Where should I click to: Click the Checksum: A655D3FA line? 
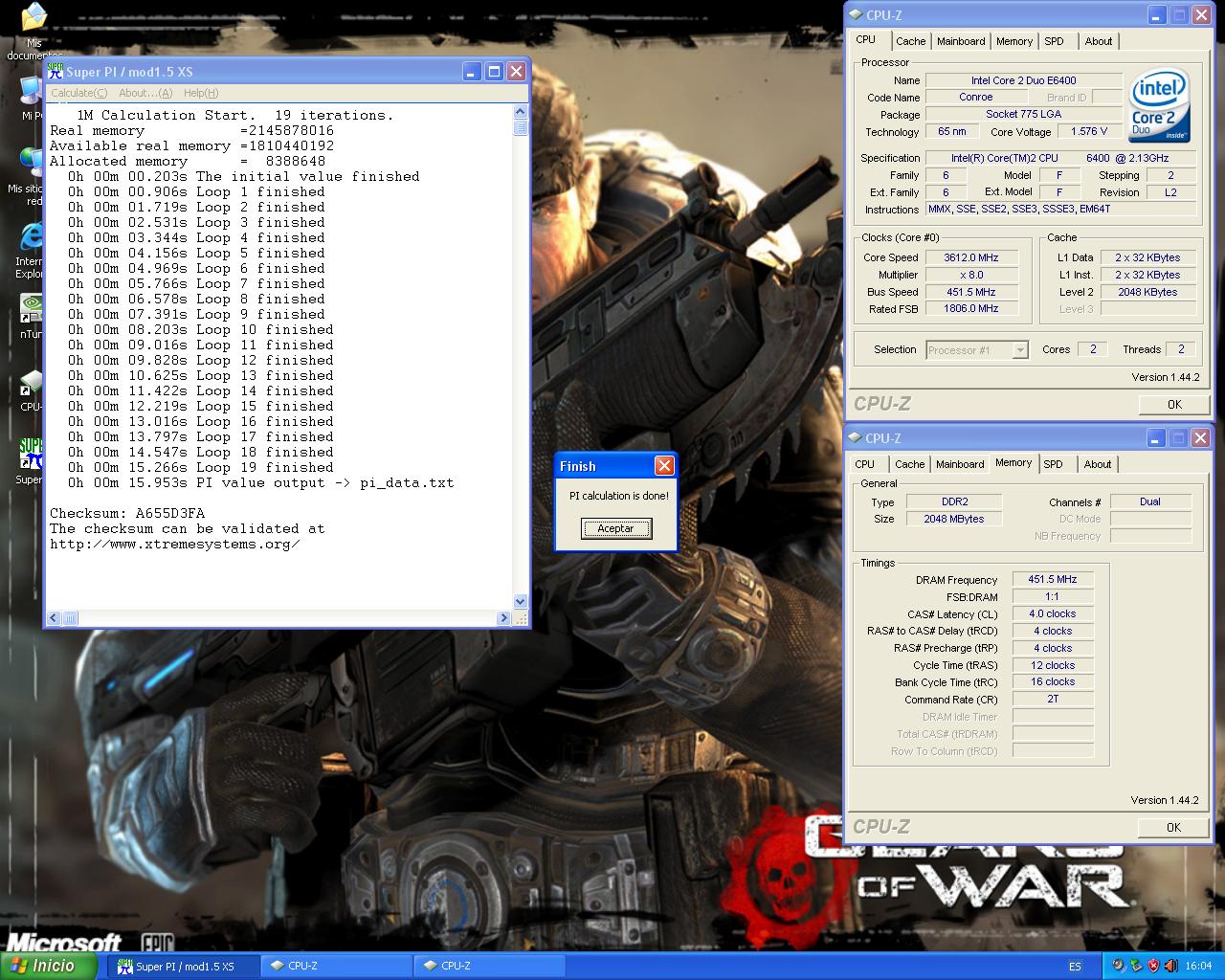(127, 514)
